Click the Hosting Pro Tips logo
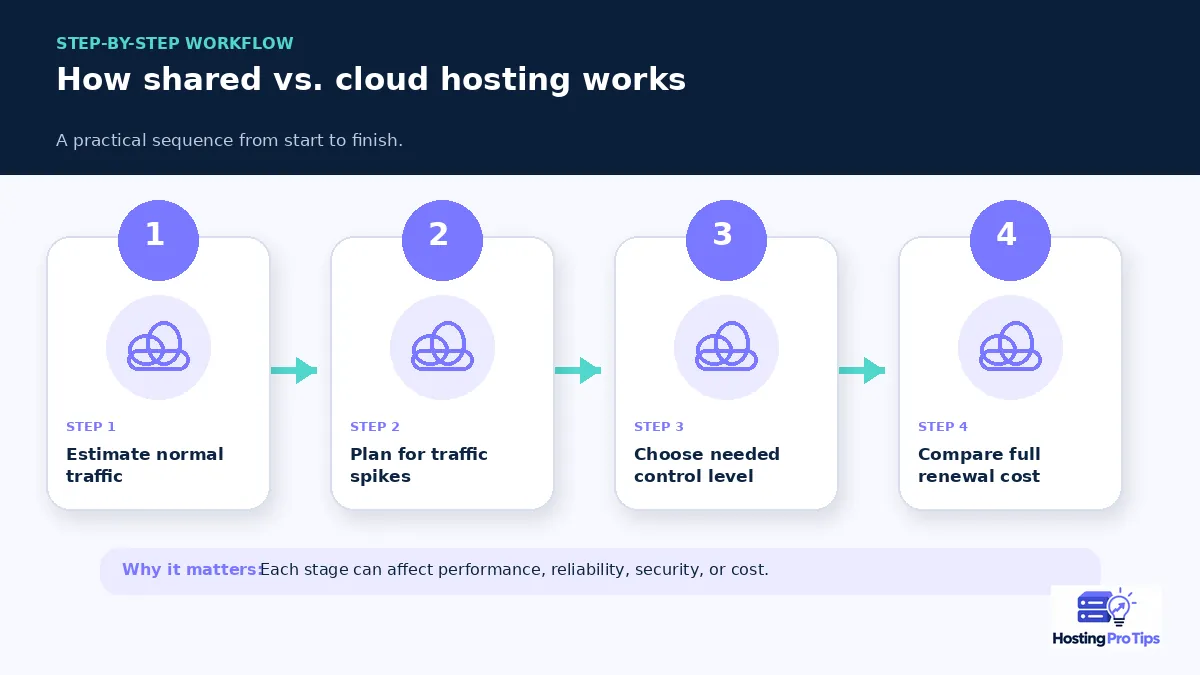Image resolution: width=1200 pixels, height=675 pixels. point(1106,617)
